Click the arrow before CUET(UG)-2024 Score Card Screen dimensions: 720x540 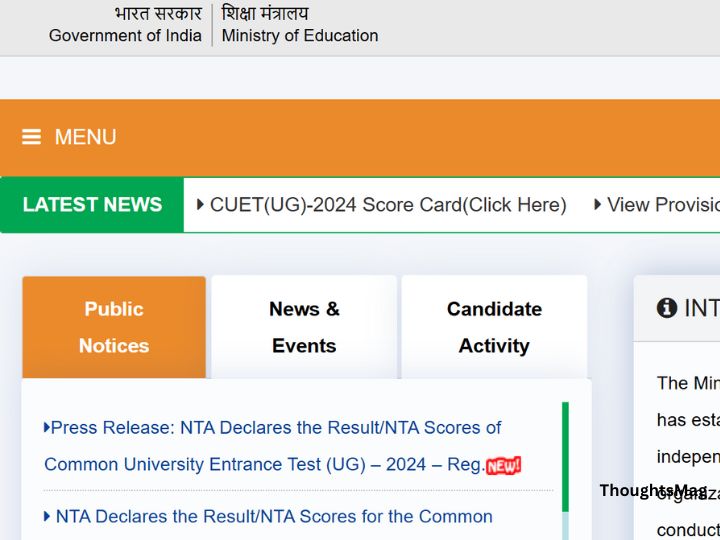[200, 204]
